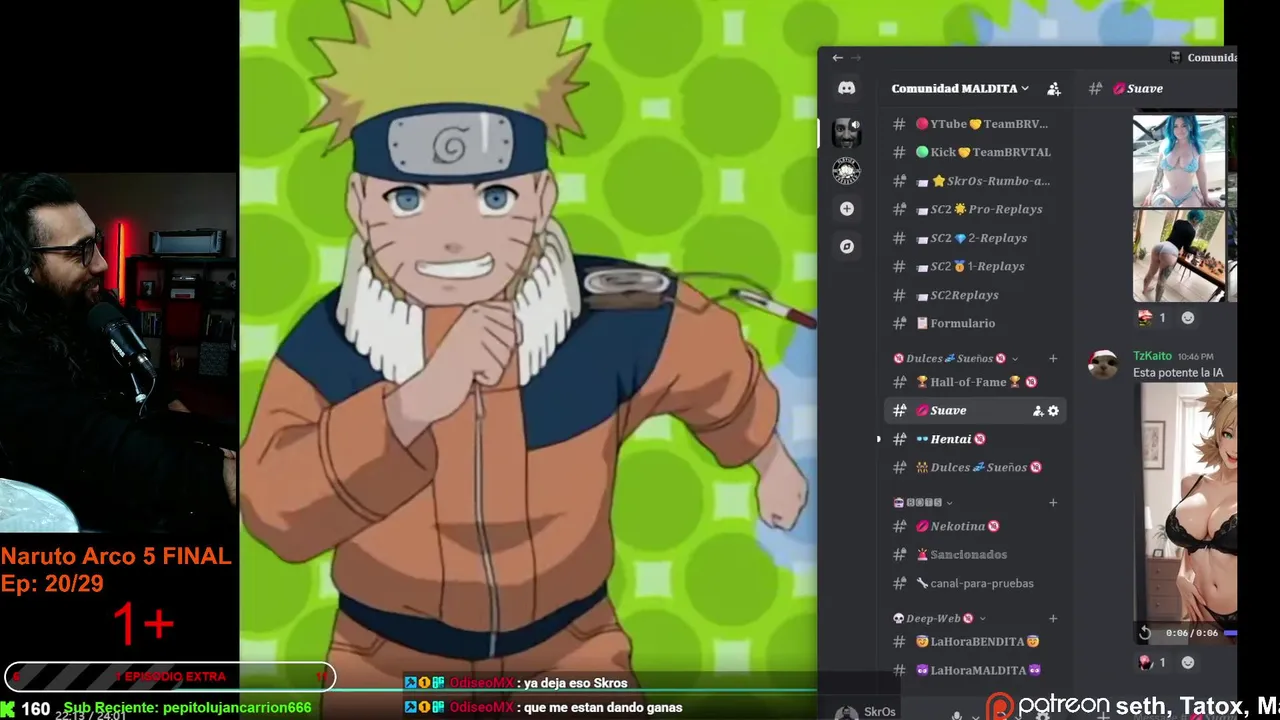Go back with the left arrow
Viewport: 1280px width, 720px height.
click(838, 58)
